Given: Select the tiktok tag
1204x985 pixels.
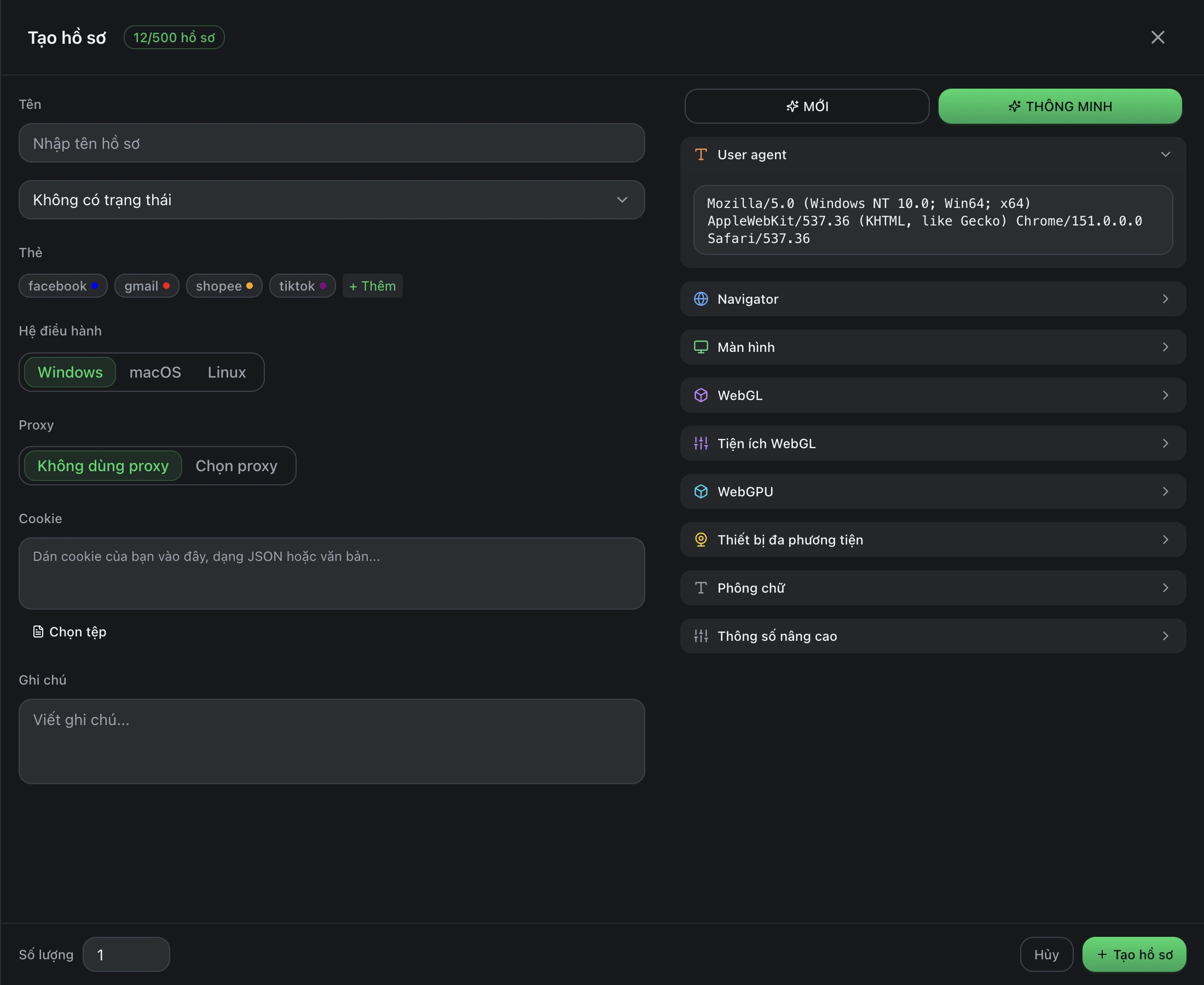Looking at the screenshot, I should (303, 286).
